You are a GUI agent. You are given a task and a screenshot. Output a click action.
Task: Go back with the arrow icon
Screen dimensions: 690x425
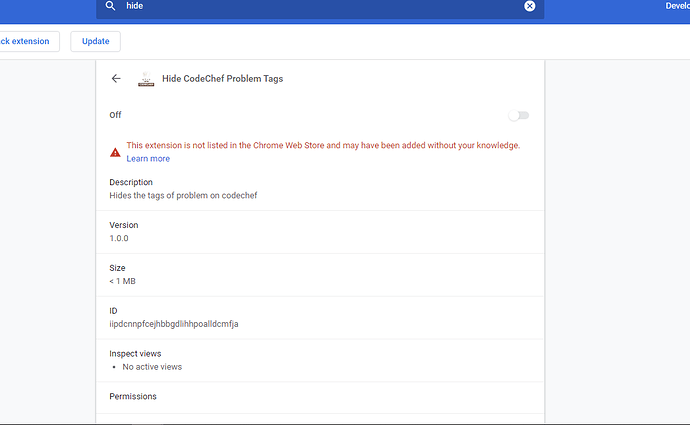point(116,78)
